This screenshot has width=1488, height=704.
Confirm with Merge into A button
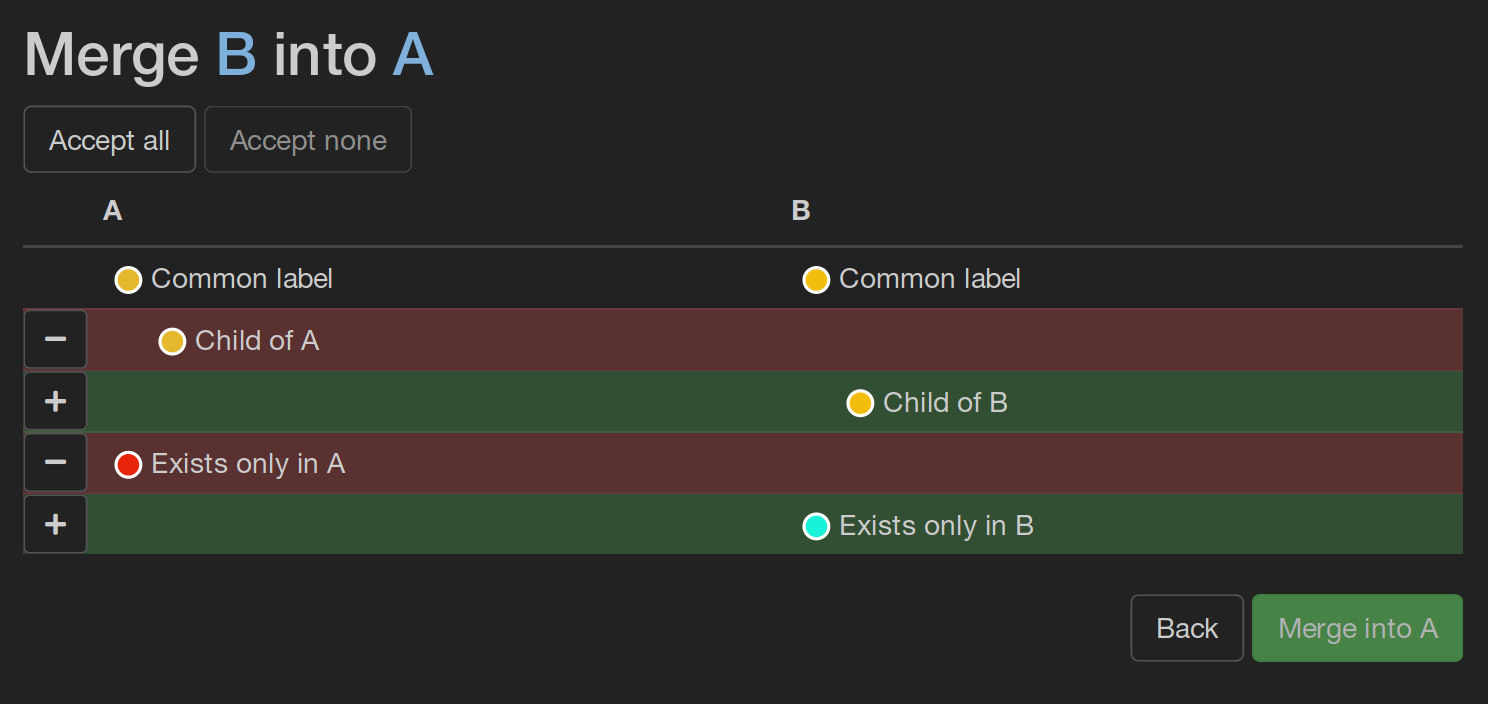pos(1357,628)
